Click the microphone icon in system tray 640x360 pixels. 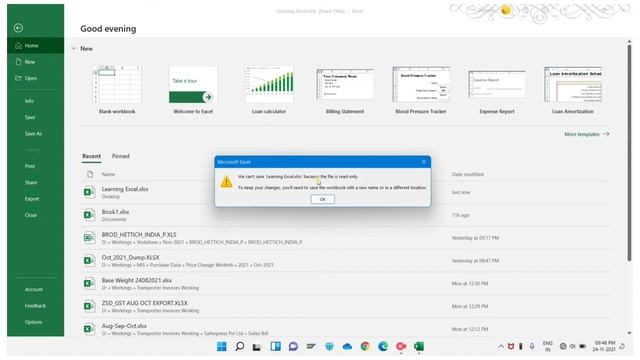[x=532, y=346]
